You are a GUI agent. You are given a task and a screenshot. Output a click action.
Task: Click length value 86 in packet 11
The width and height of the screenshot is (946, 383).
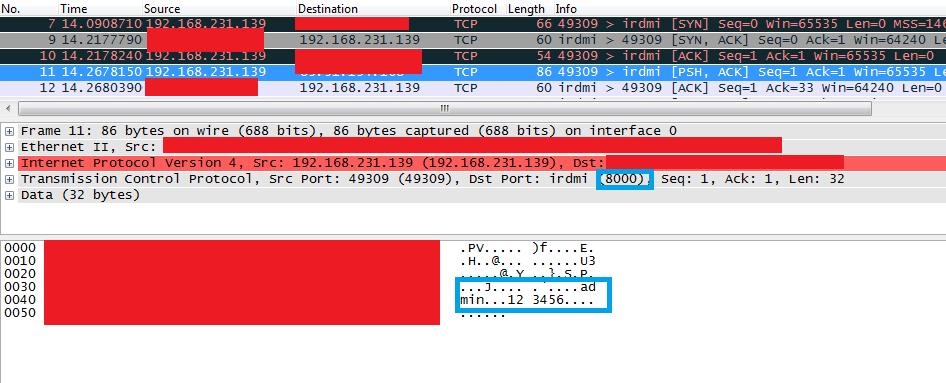point(544,72)
